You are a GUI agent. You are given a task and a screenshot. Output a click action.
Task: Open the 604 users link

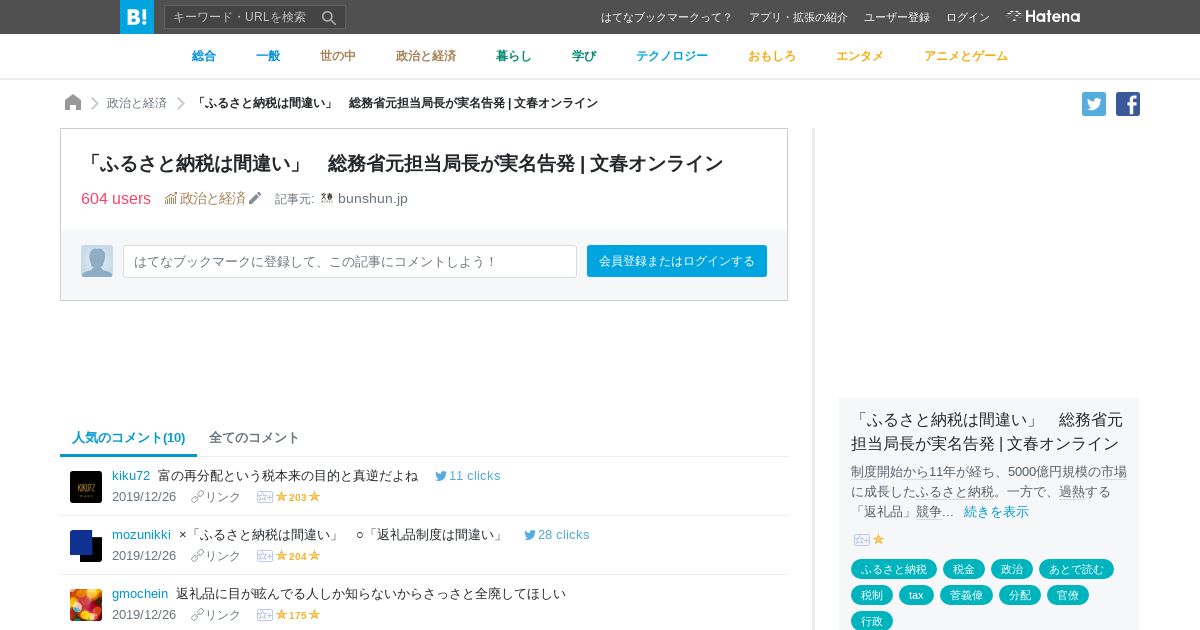pyautogui.click(x=116, y=198)
